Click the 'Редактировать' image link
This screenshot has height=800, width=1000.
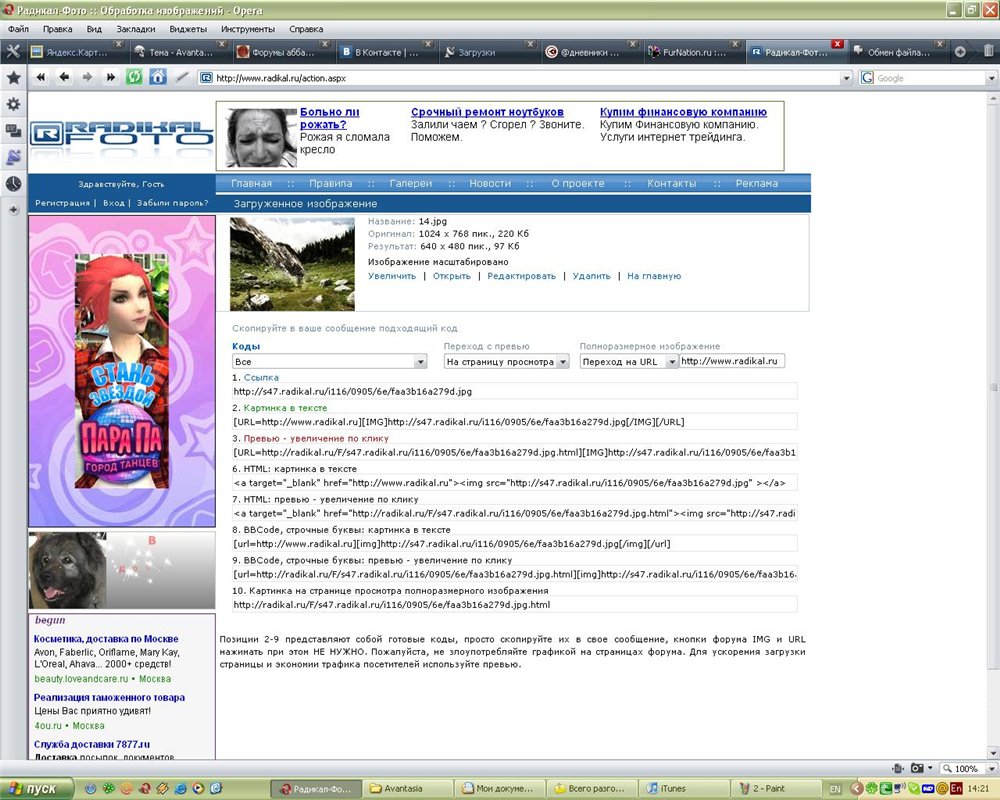(x=521, y=276)
